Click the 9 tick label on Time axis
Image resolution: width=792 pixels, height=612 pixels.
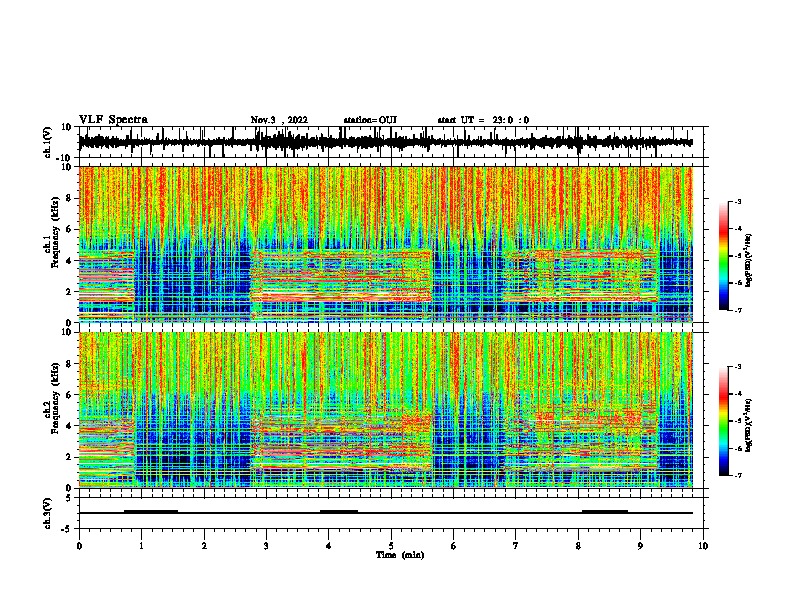tap(640, 546)
